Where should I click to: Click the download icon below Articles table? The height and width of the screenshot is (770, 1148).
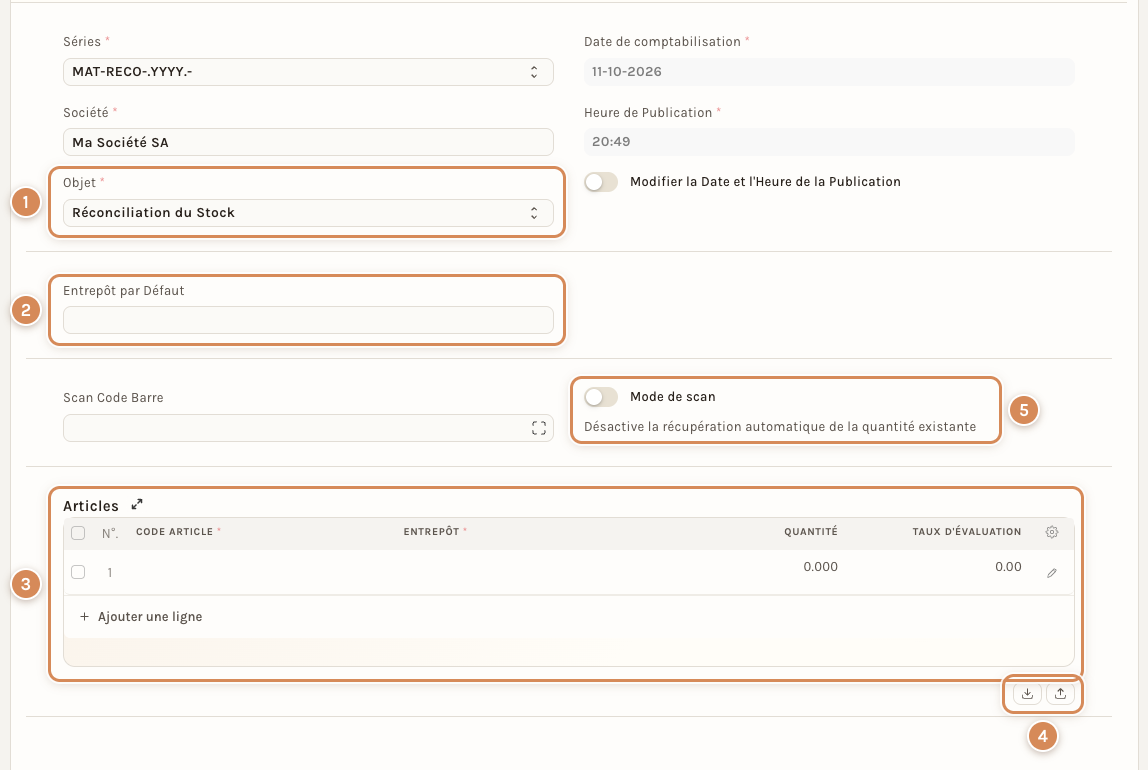(x=1027, y=693)
